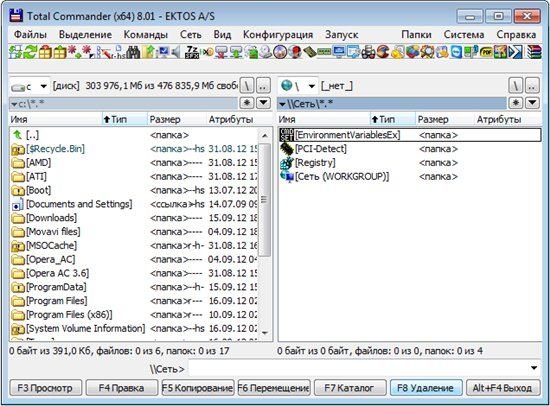This screenshot has width=550, height=406.
Task: Select the [Program Files] folder row
Action: [133, 301]
